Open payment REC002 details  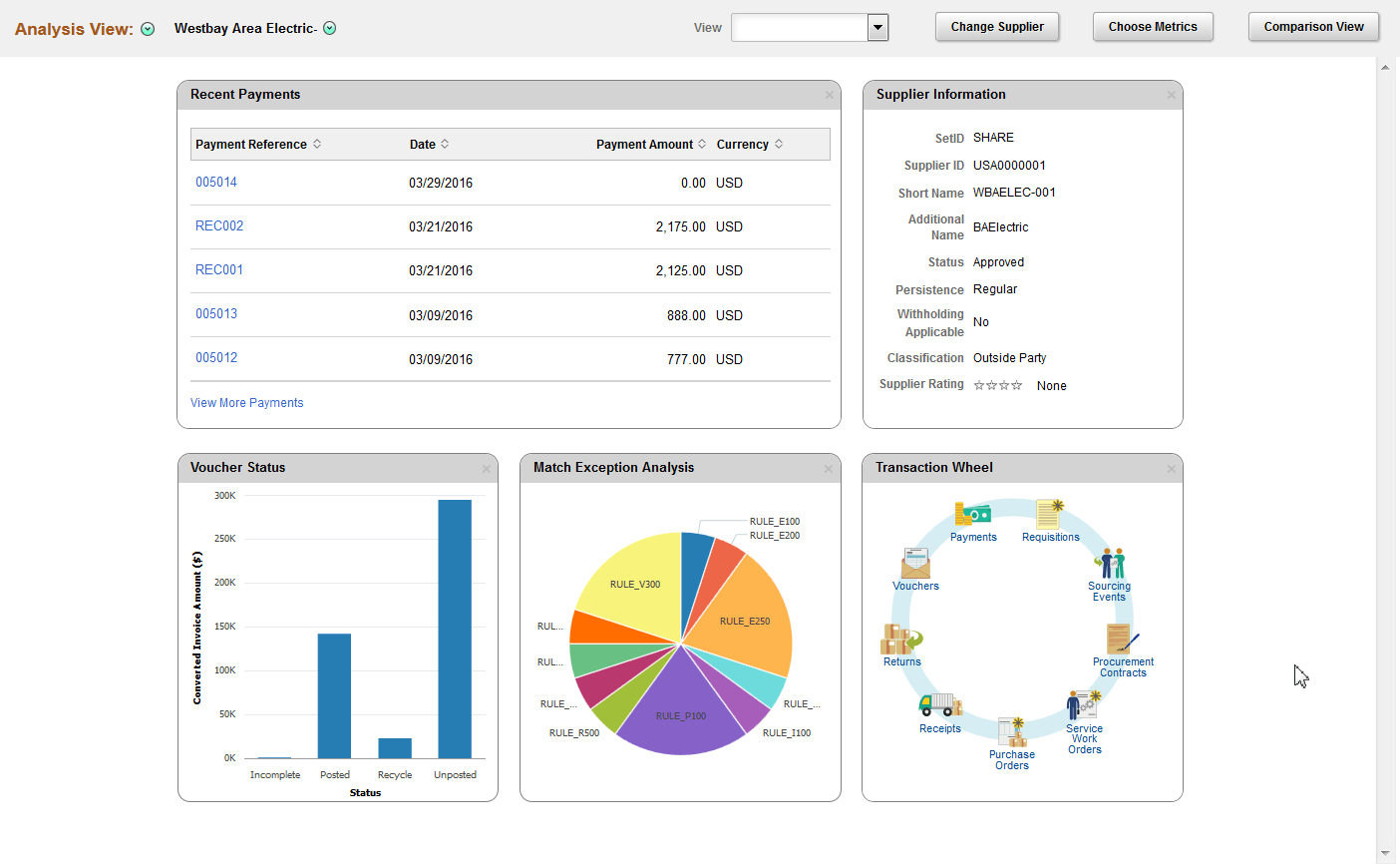(218, 225)
